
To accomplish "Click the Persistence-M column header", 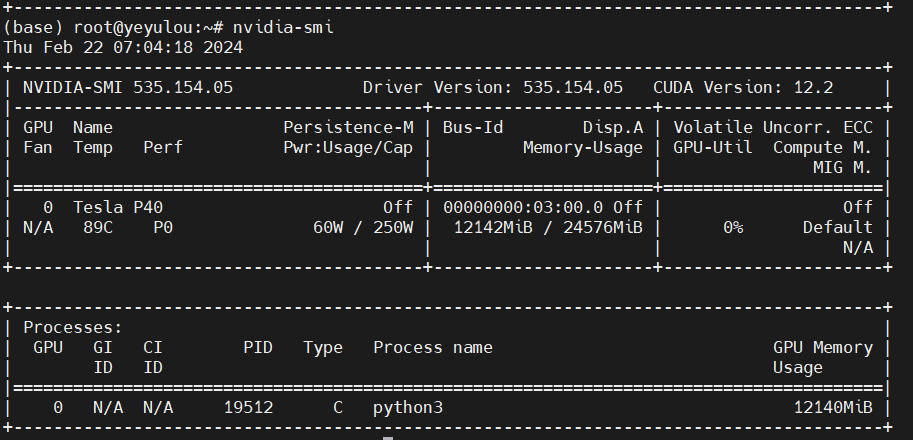I will (x=348, y=127).
